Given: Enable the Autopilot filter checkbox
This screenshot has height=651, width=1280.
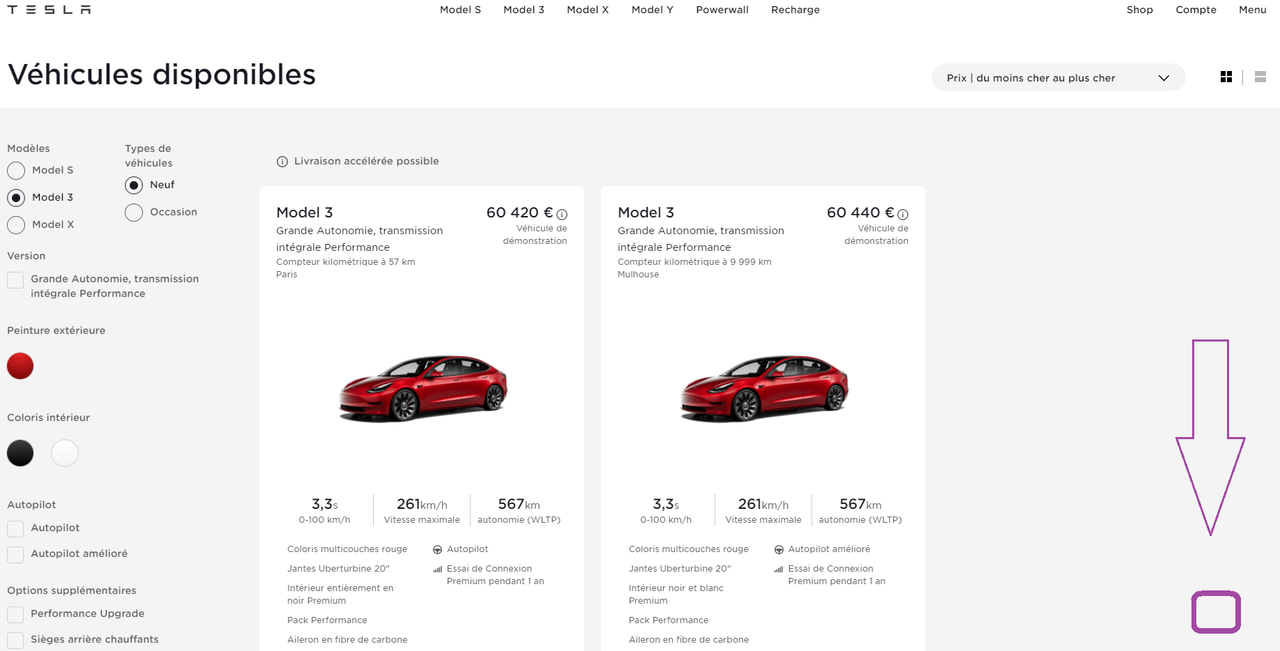Looking at the screenshot, I should tap(15, 528).
